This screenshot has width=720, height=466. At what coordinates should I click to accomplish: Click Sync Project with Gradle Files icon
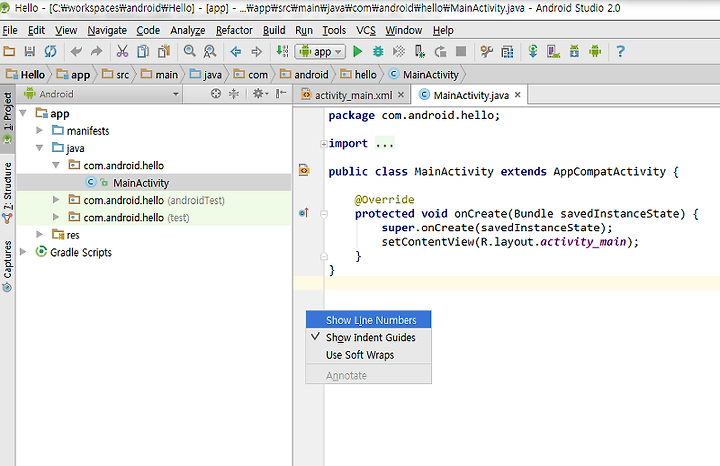pyautogui.click(x=533, y=51)
